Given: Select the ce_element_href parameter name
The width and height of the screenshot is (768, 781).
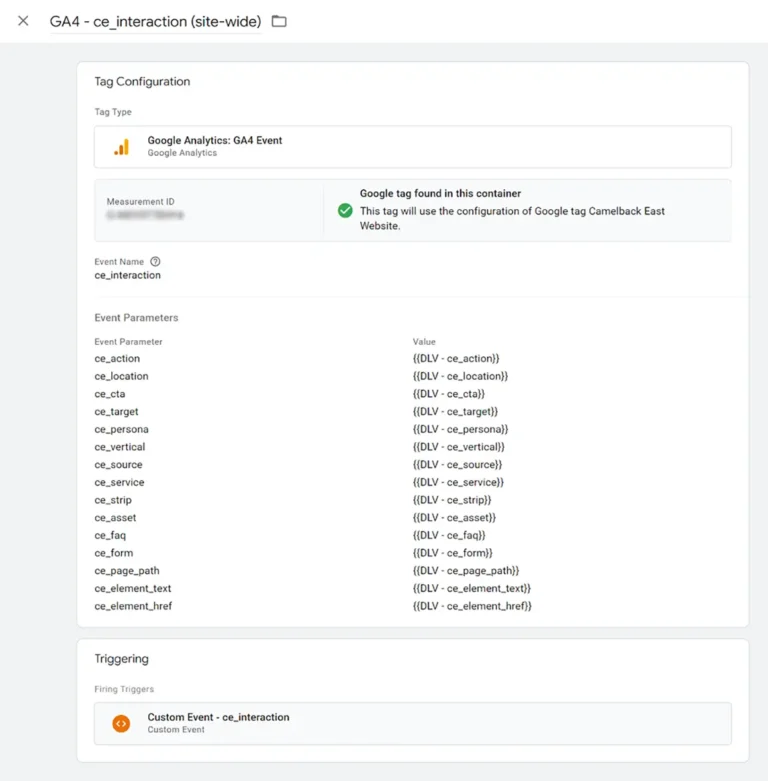Looking at the screenshot, I should (x=133, y=606).
